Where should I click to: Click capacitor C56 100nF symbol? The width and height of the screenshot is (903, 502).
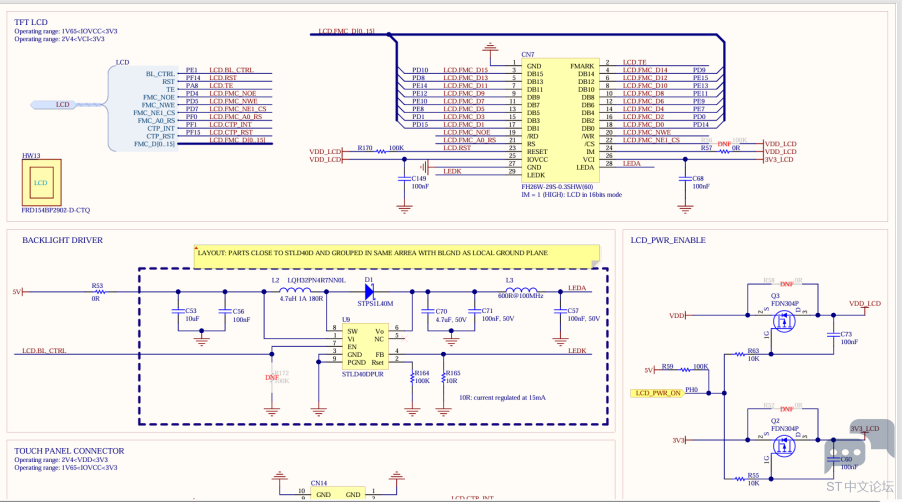(x=225, y=311)
